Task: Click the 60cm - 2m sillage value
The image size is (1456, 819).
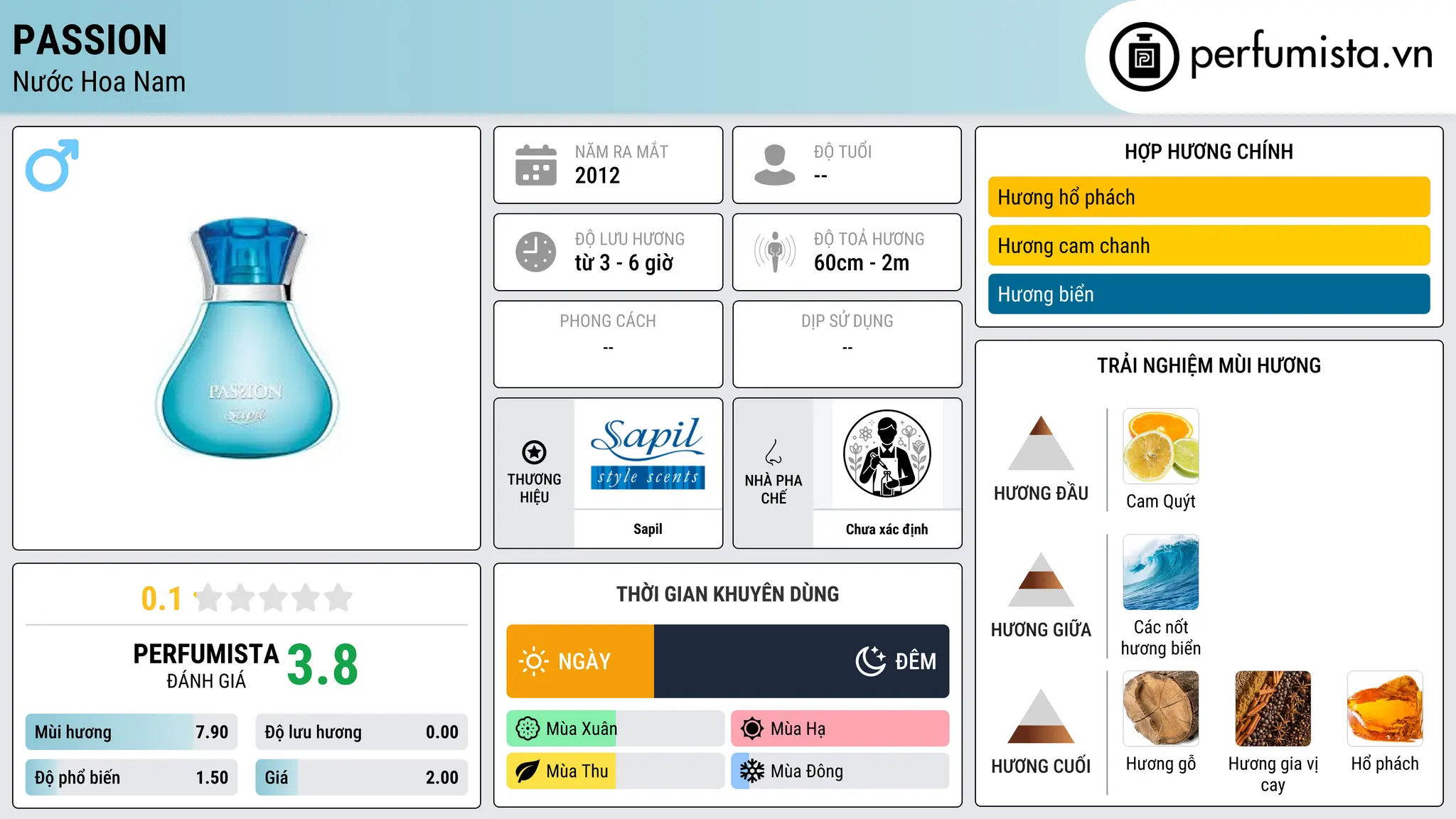Action: [862, 263]
